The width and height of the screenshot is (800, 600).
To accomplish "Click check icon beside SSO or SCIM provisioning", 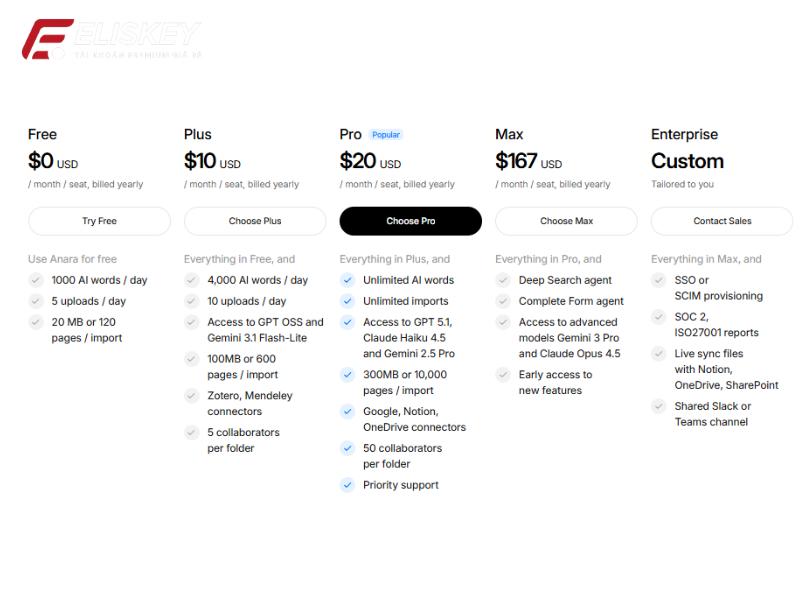I will coord(659,280).
